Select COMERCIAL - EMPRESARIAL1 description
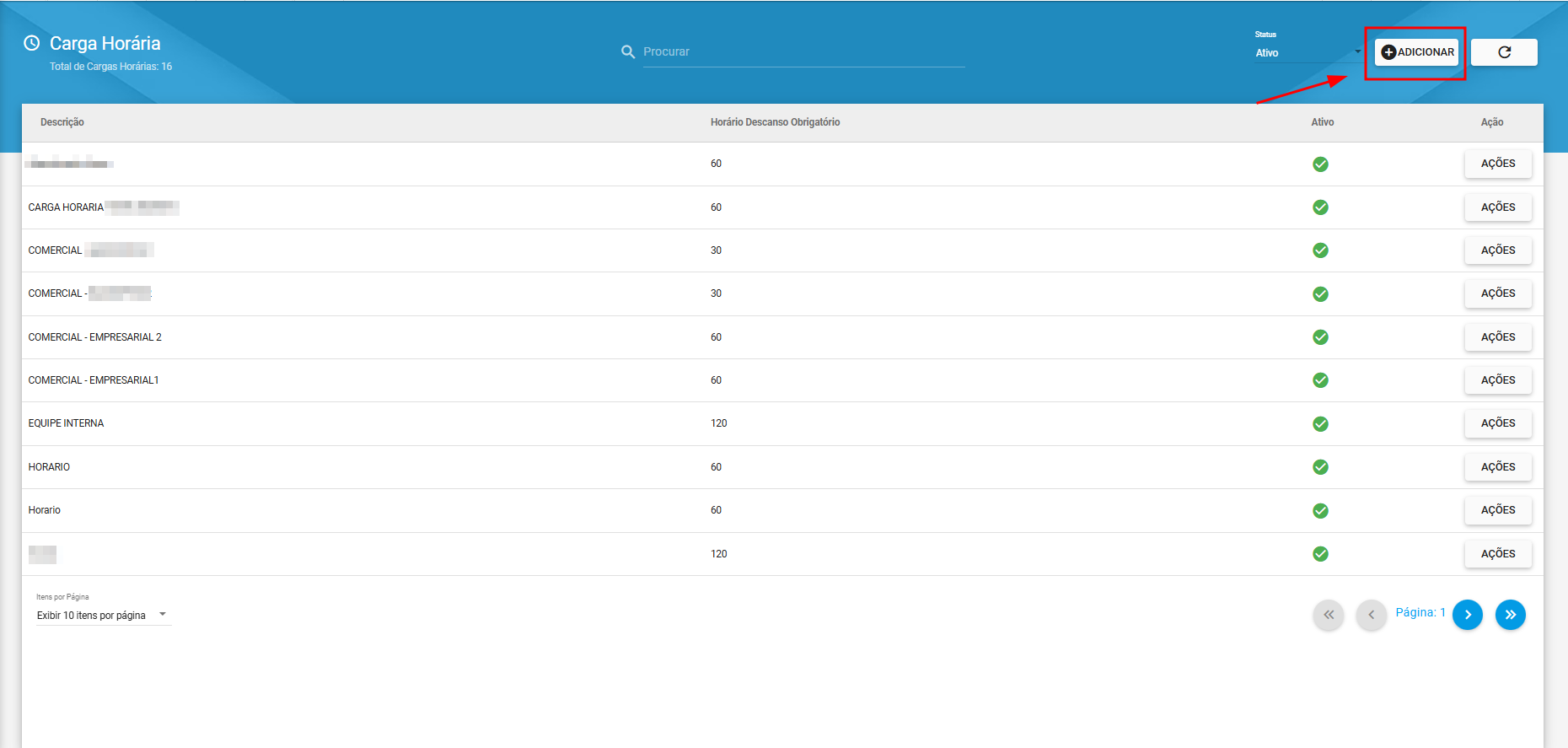The height and width of the screenshot is (748, 1568). [x=94, y=380]
